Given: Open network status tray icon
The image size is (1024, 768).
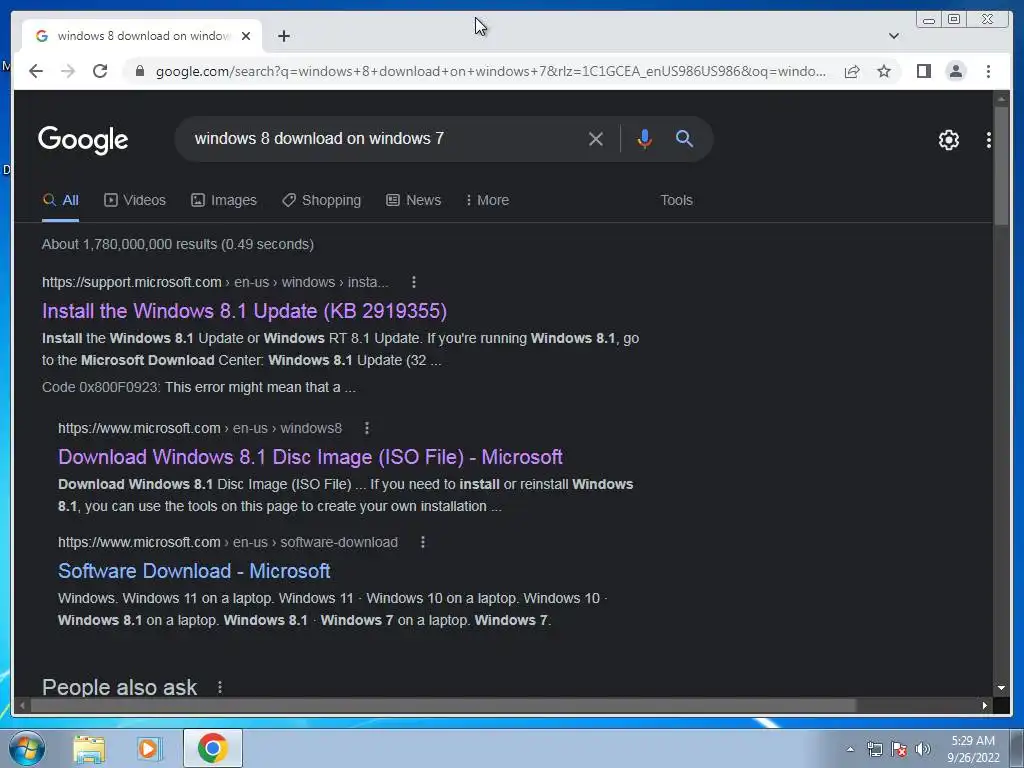Looking at the screenshot, I should coord(874,749).
